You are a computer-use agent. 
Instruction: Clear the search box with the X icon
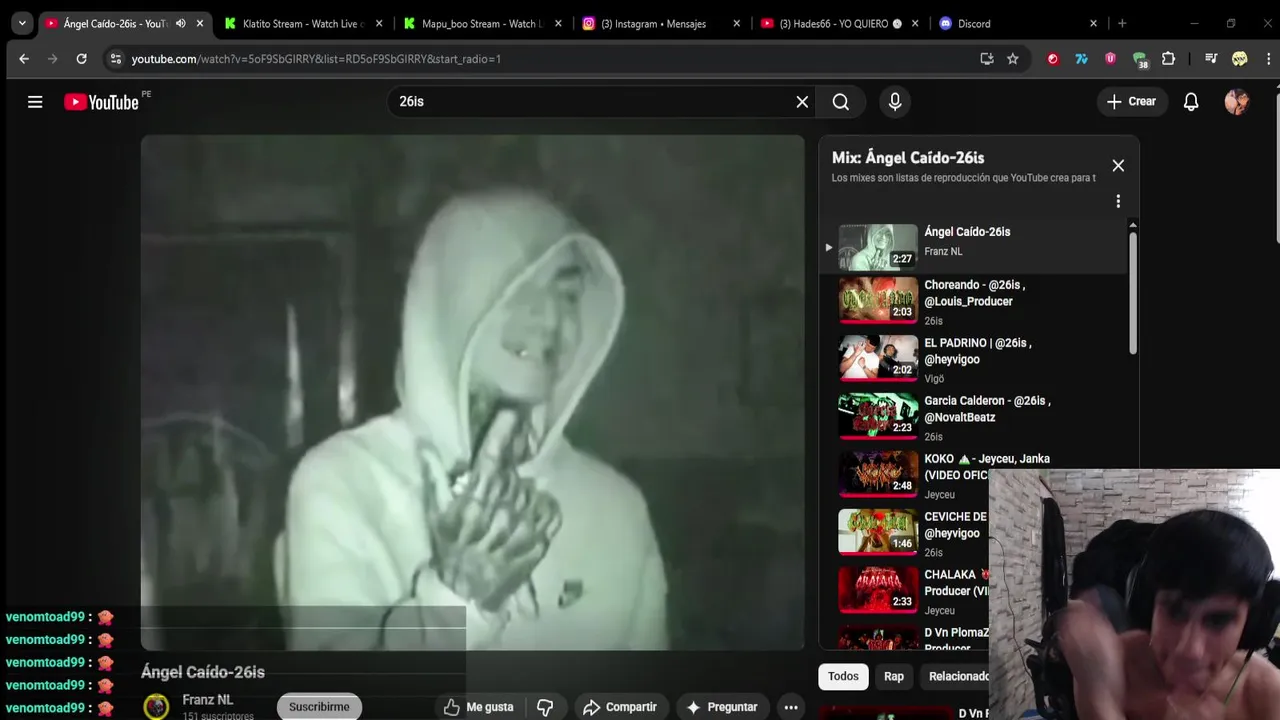[x=802, y=102]
